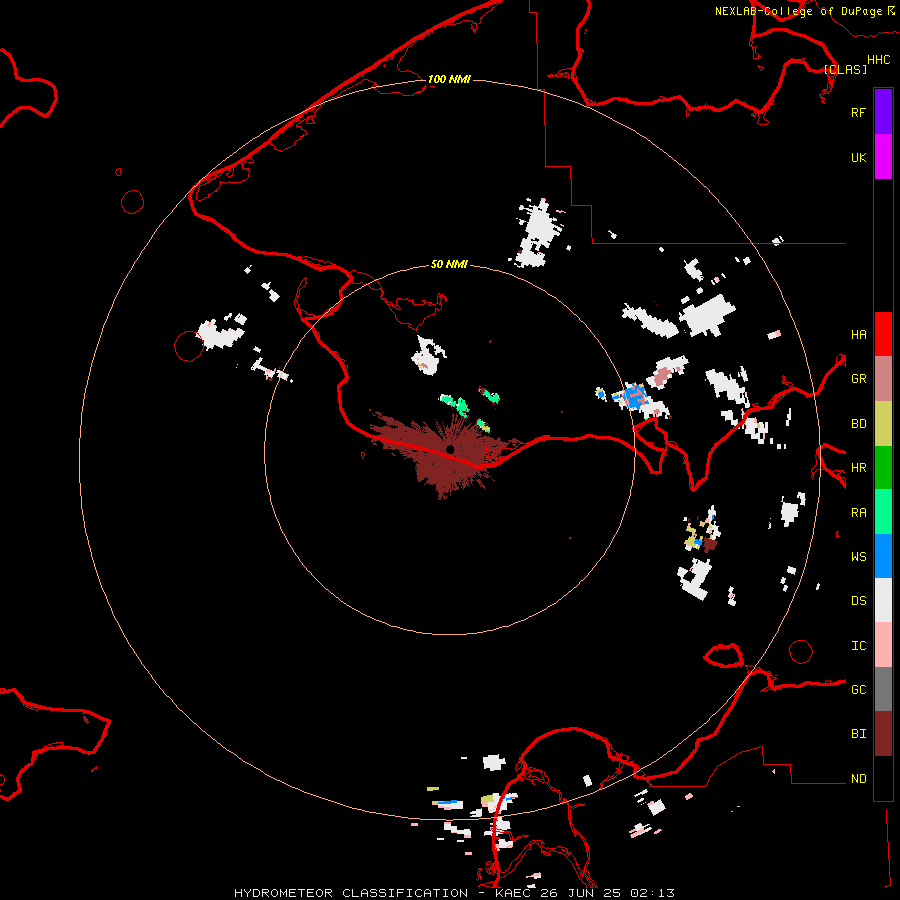900x900 pixels.
Task: Click the IC legend label
Action: pyautogui.click(x=858, y=646)
